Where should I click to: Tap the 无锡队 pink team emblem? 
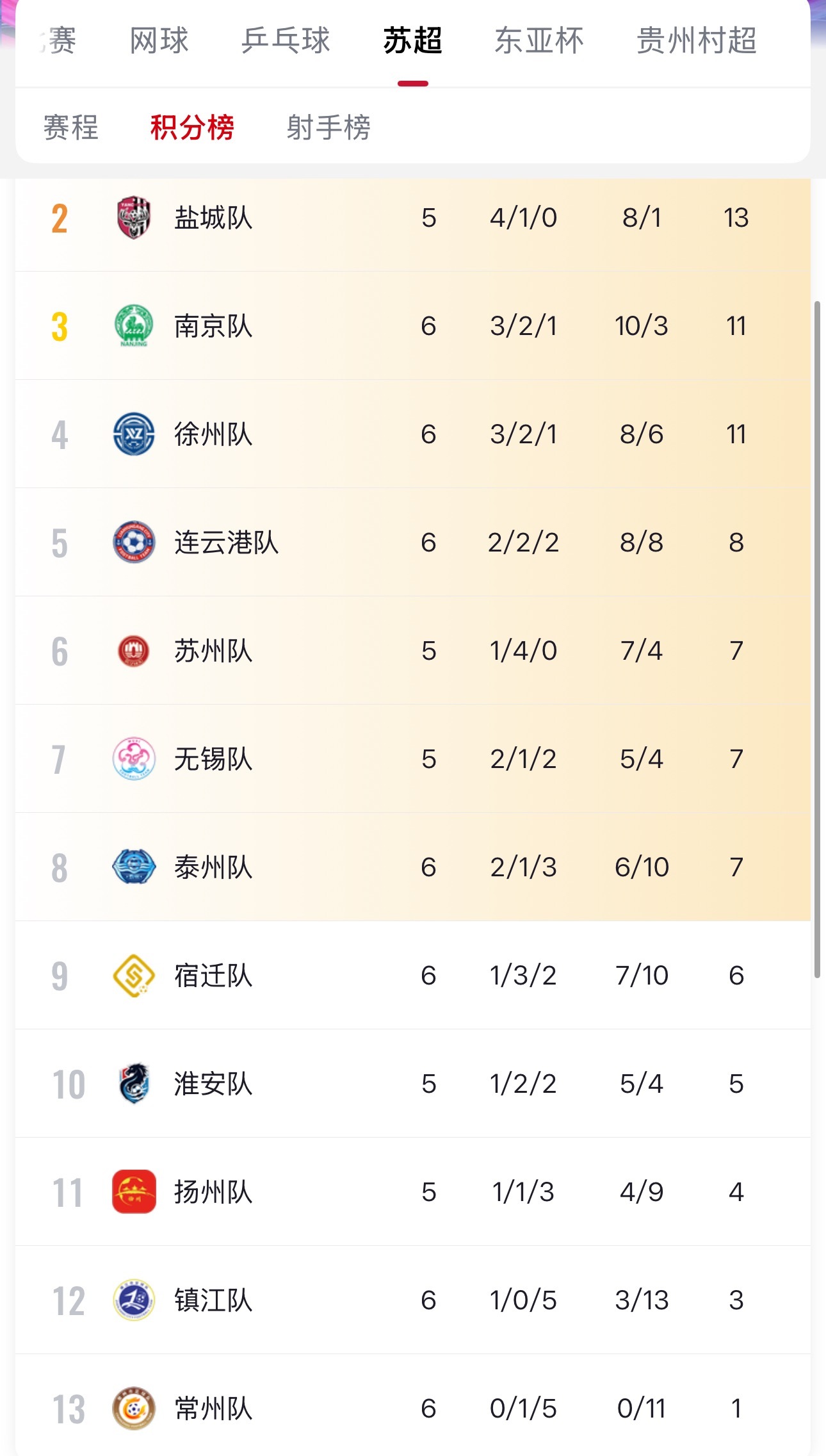[x=134, y=759]
